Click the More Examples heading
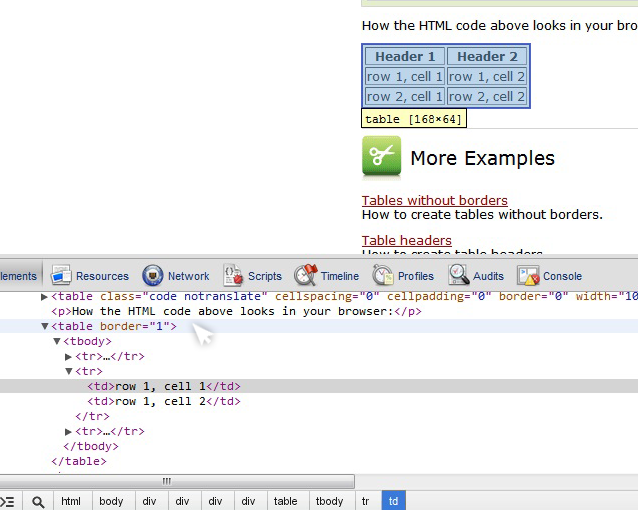The width and height of the screenshot is (638, 510). click(x=483, y=158)
